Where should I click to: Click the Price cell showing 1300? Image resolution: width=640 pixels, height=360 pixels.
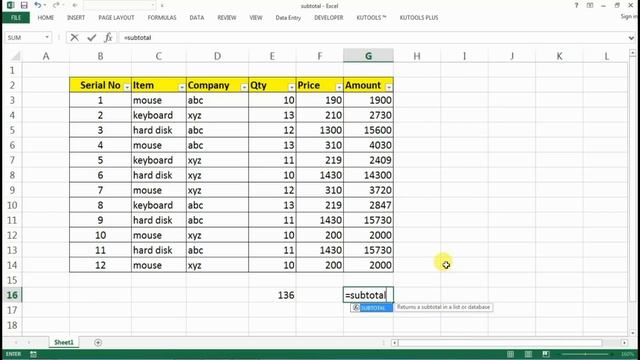pyautogui.click(x=320, y=130)
